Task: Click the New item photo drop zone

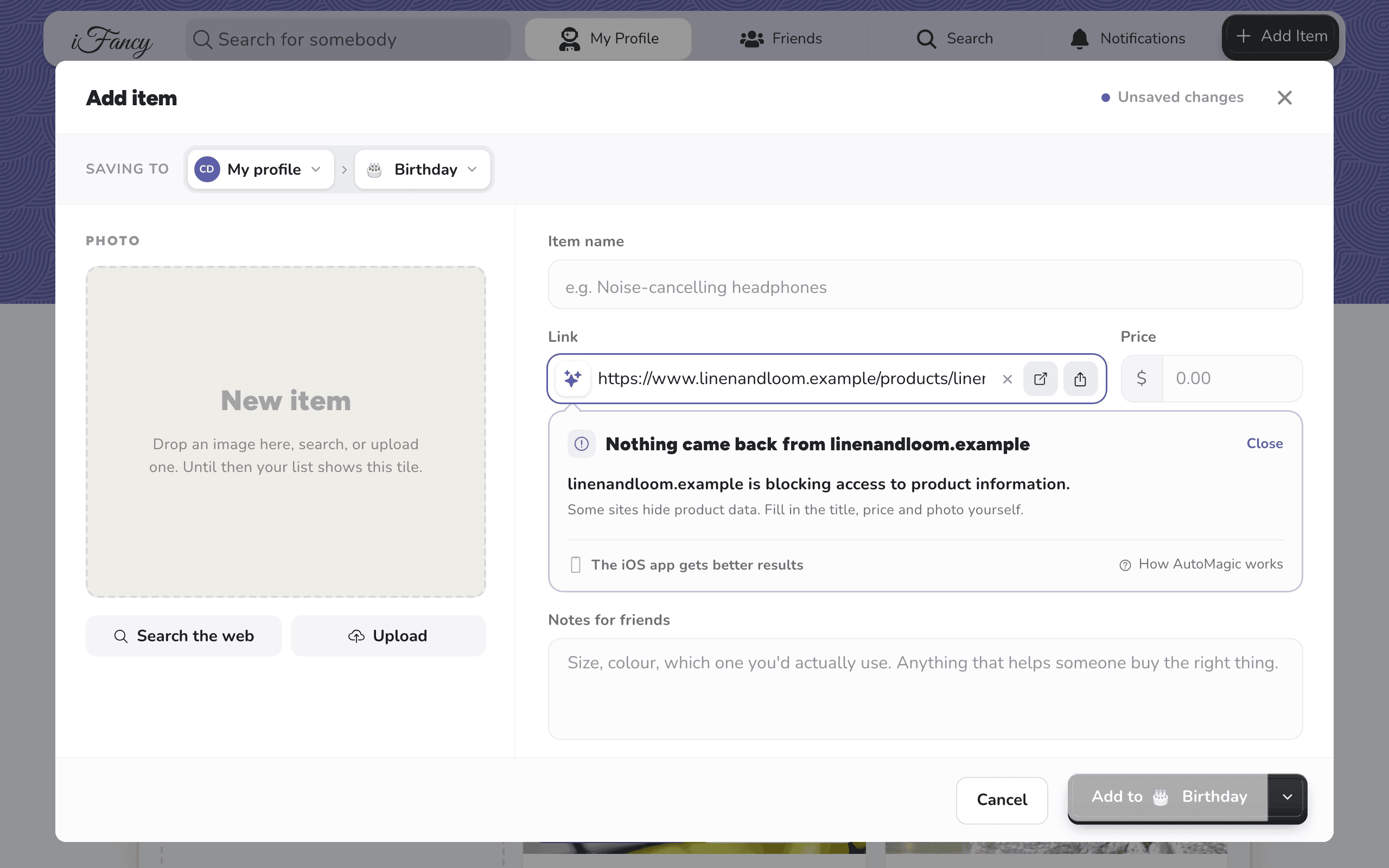Action: coord(286,432)
